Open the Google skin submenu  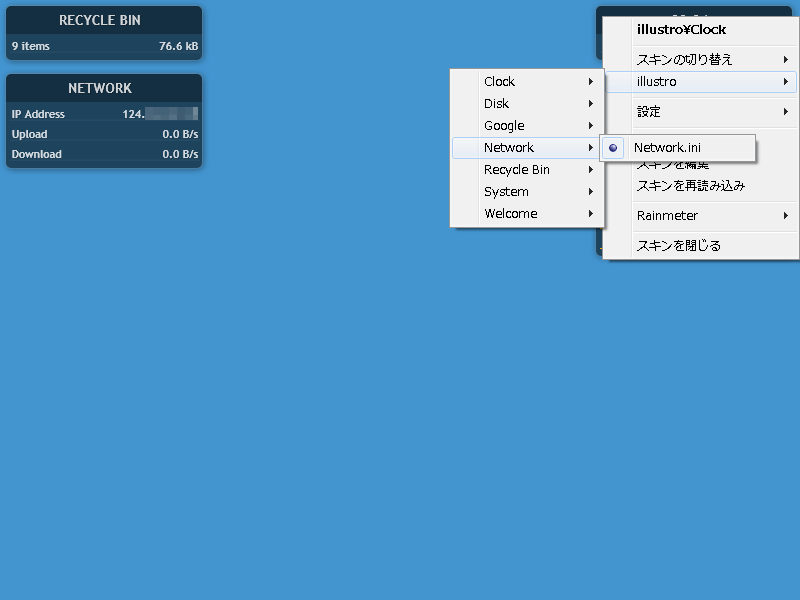[527, 126]
